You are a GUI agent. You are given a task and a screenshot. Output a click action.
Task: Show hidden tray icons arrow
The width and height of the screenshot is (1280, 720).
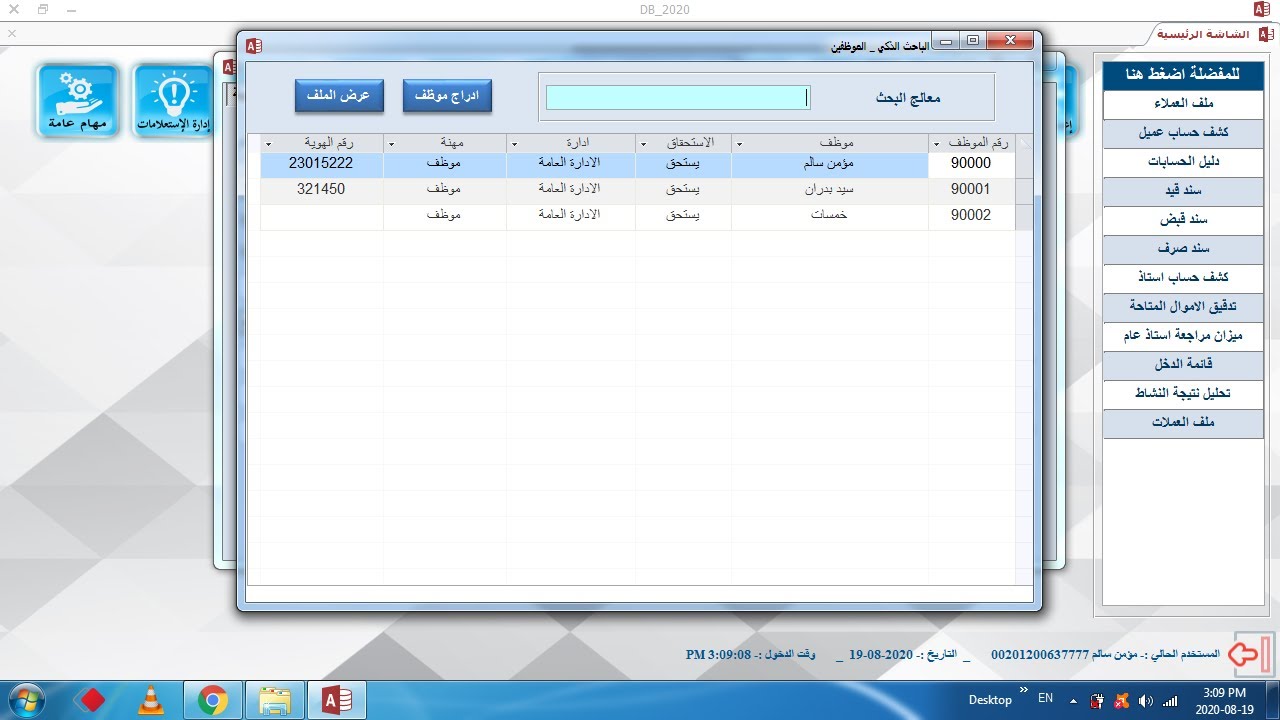pos(1073,700)
